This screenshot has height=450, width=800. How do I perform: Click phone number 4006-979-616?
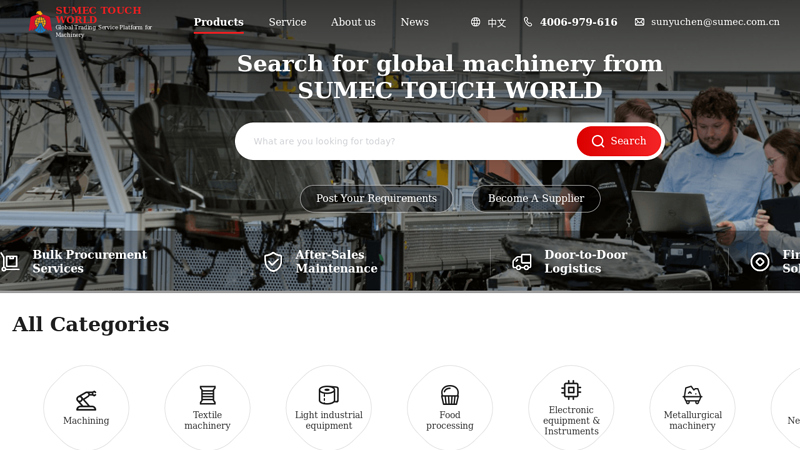(579, 22)
